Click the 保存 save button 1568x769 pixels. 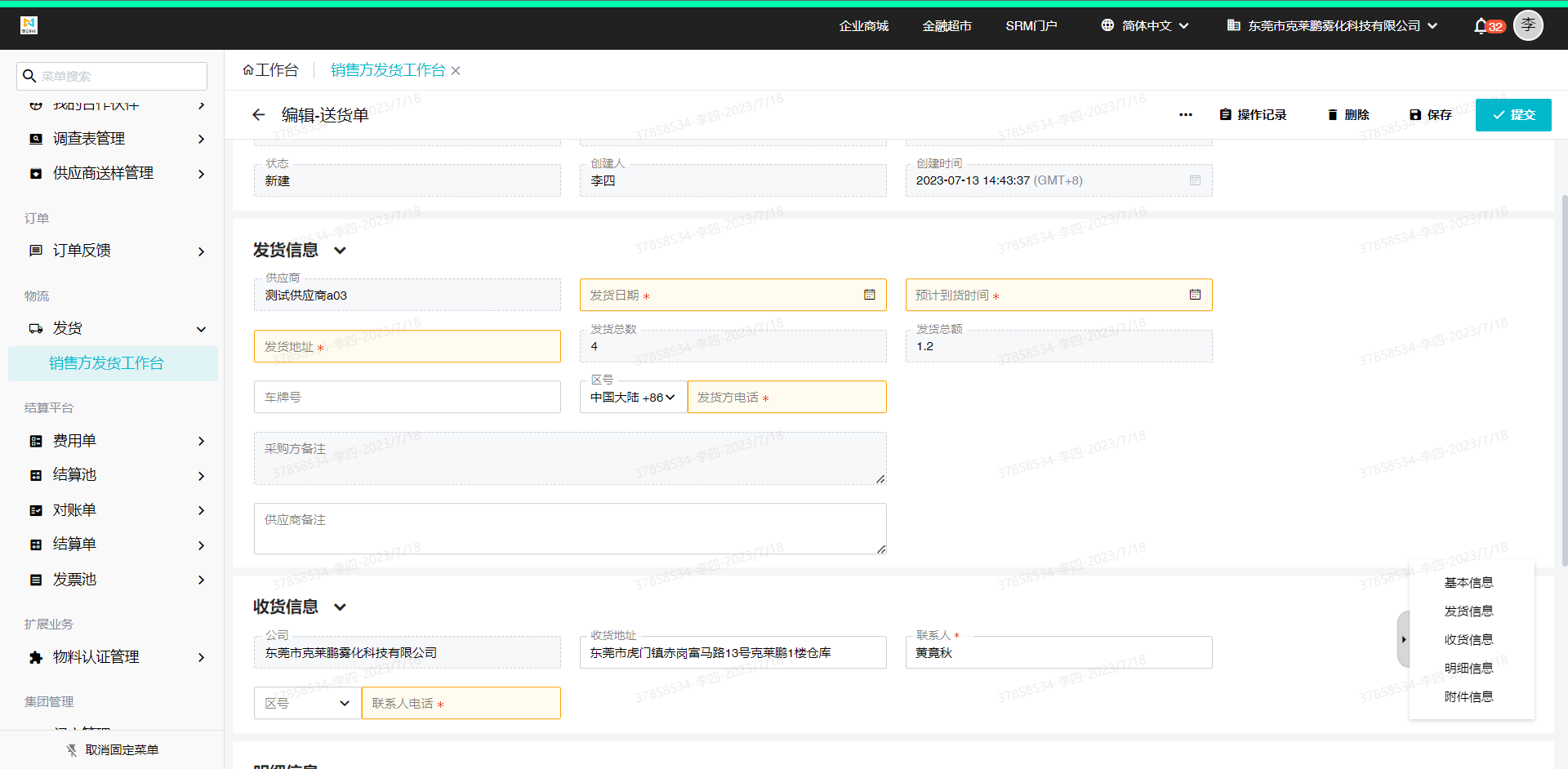1430,115
